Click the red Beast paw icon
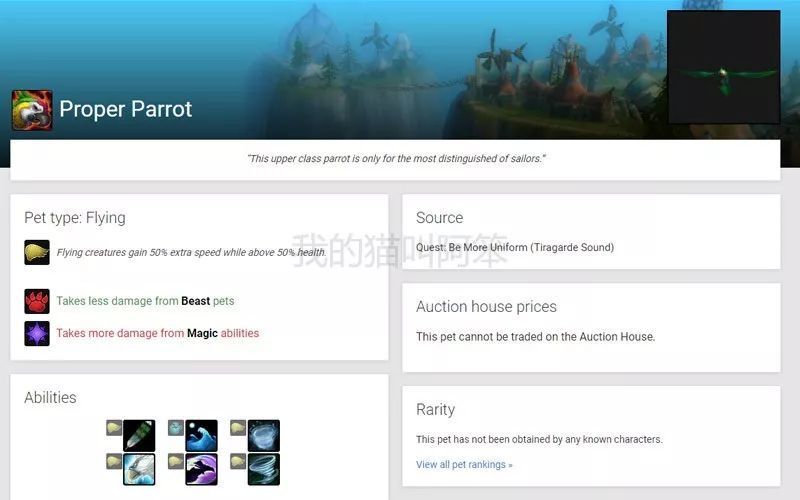Screen dimensions: 800x500 (37, 301)
